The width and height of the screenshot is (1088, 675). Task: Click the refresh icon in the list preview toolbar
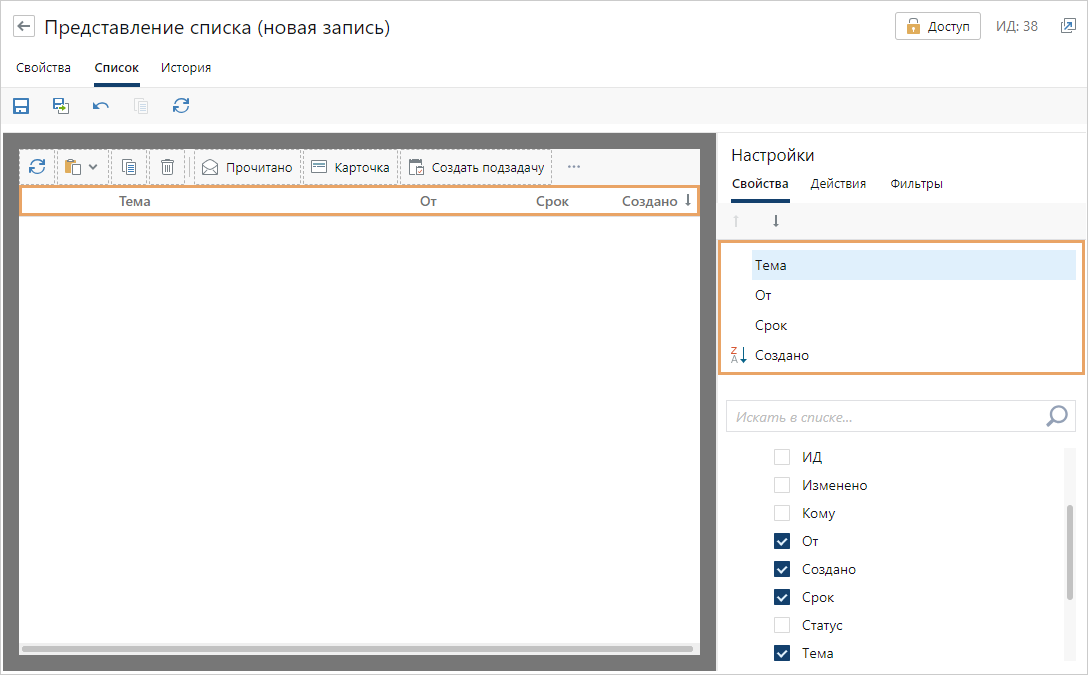(x=37, y=167)
